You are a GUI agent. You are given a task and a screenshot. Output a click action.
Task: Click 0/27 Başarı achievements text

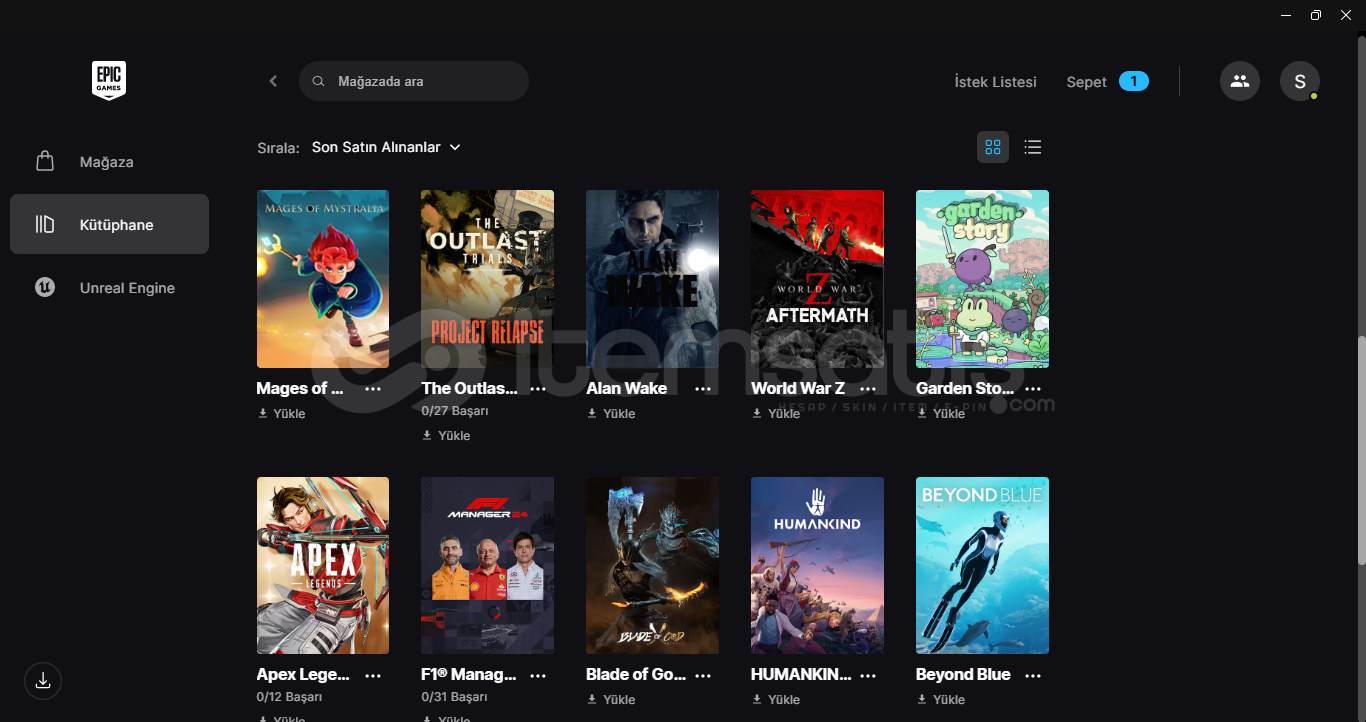[x=455, y=411]
